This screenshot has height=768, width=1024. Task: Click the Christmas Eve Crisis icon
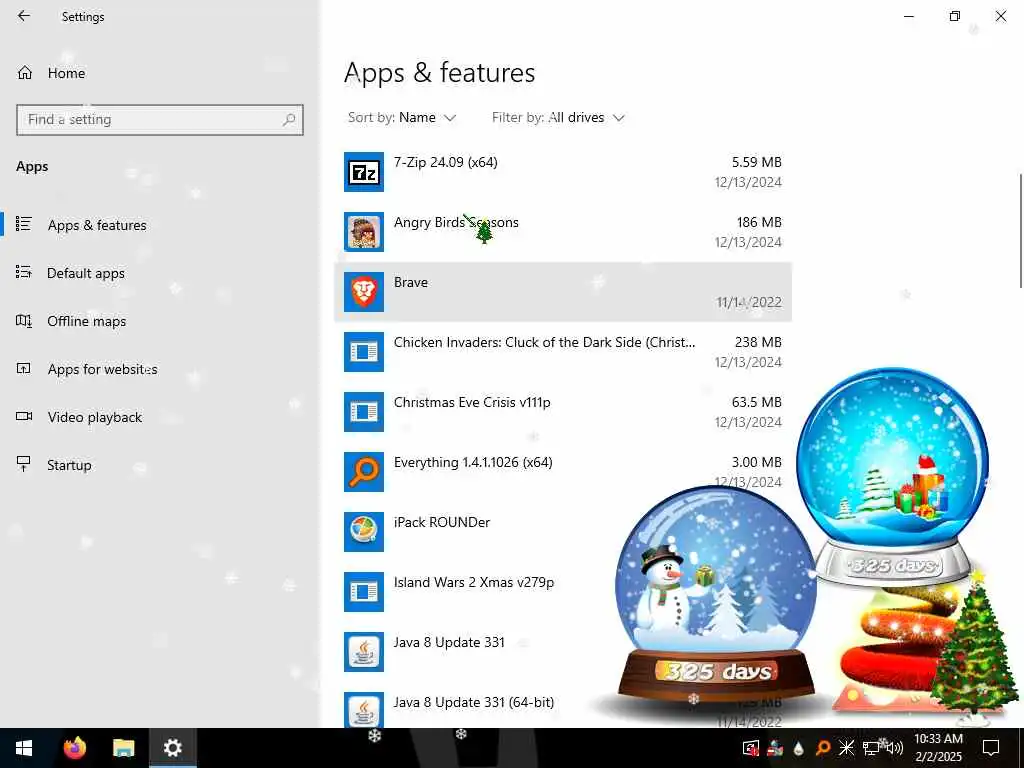pyautogui.click(x=364, y=412)
